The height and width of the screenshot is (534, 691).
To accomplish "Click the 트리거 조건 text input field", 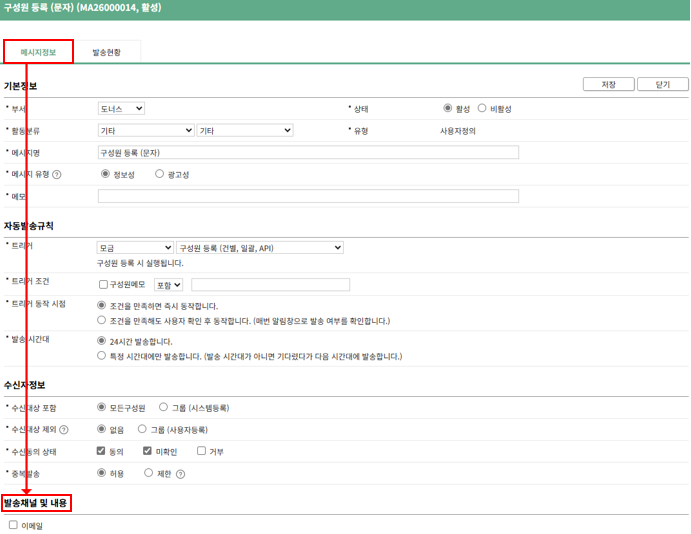I will 271,285.
